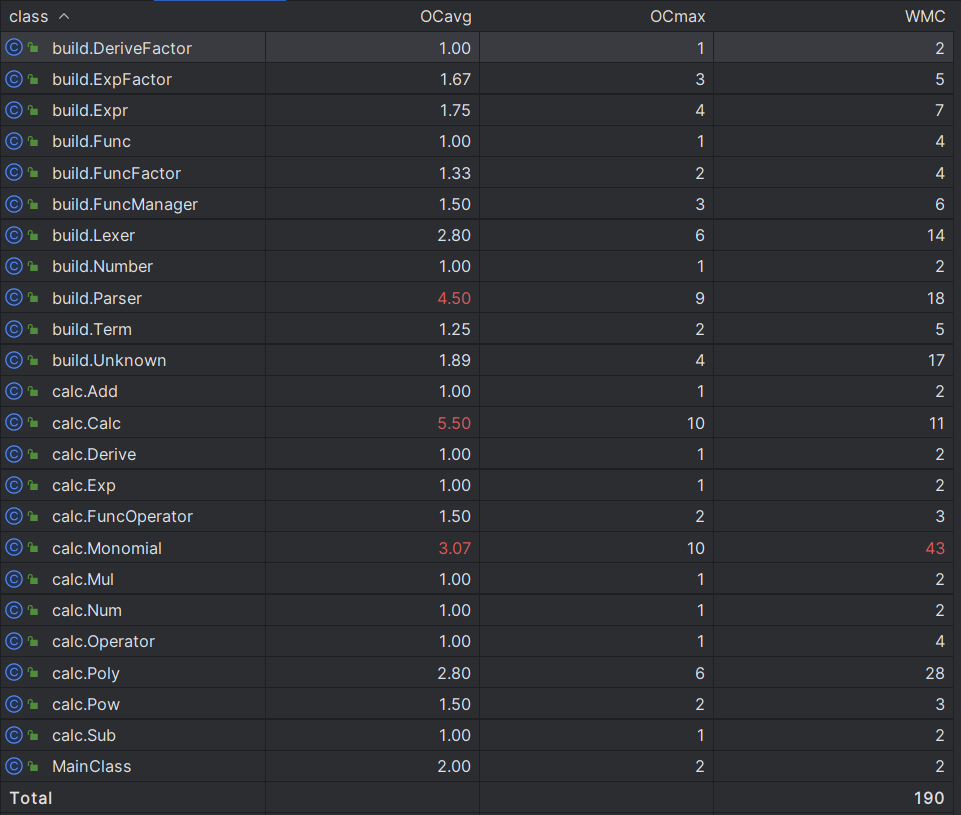The height and width of the screenshot is (815, 961).
Task: Select the calc.Monomial class name
Action: tap(107, 548)
